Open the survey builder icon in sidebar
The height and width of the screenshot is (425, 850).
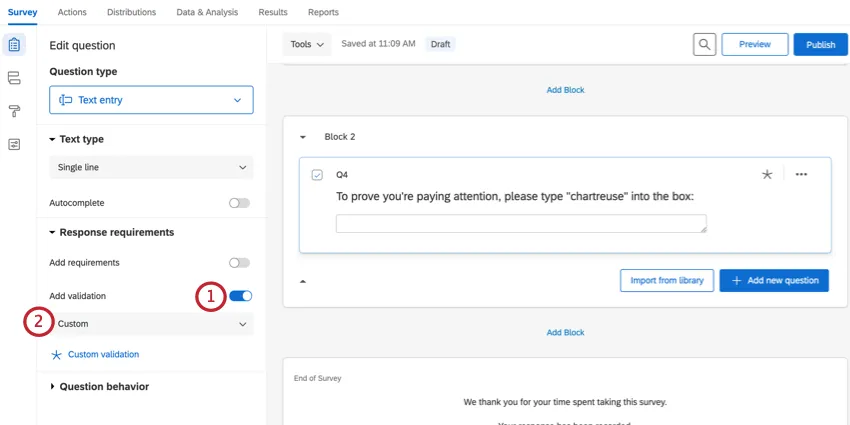[14, 45]
